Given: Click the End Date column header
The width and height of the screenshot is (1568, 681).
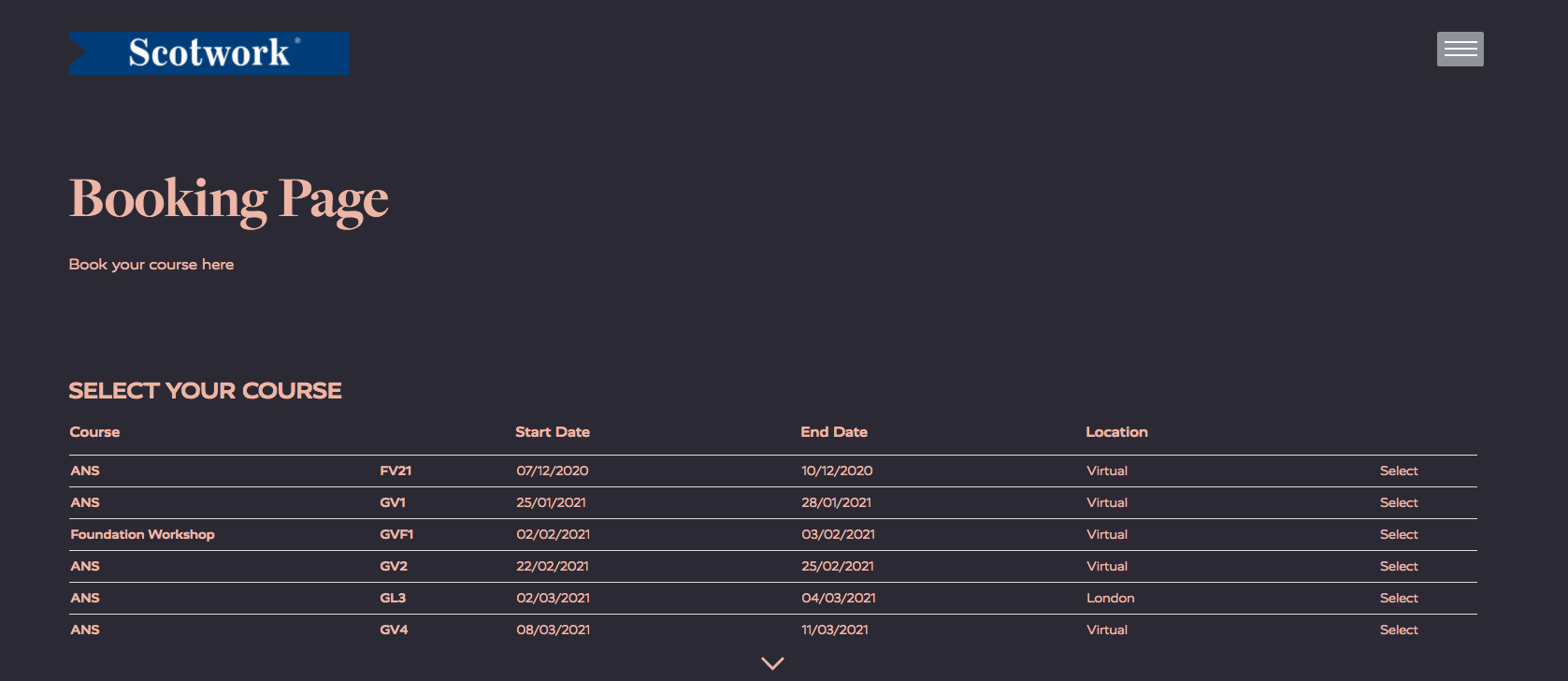Looking at the screenshot, I should pos(834,431).
